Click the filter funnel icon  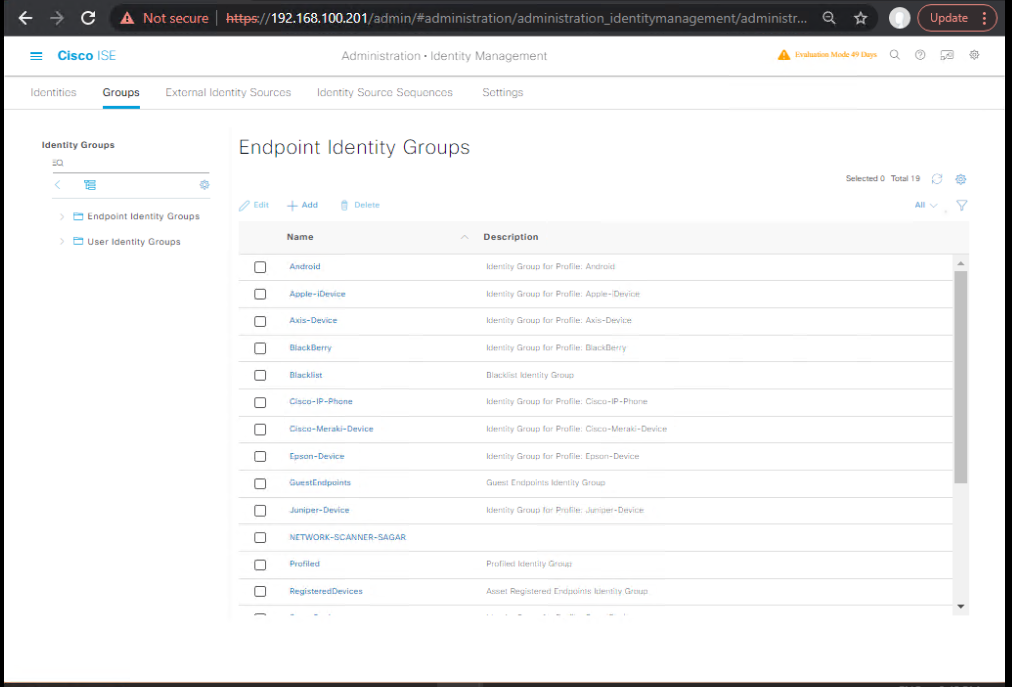click(962, 205)
